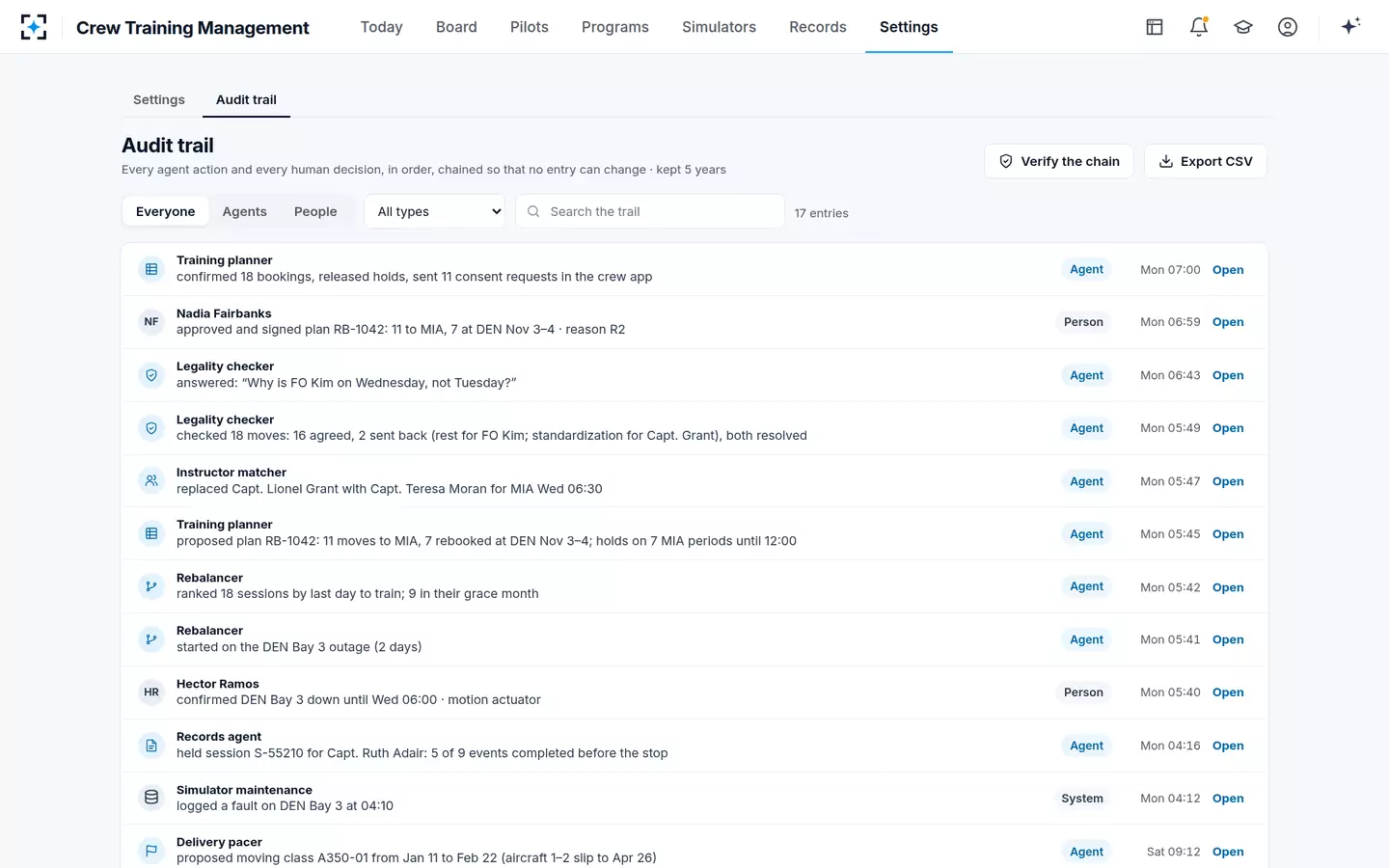
Task: Click the Rebalancer branch icon for ranked 18 sessions
Action: [x=151, y=586]
